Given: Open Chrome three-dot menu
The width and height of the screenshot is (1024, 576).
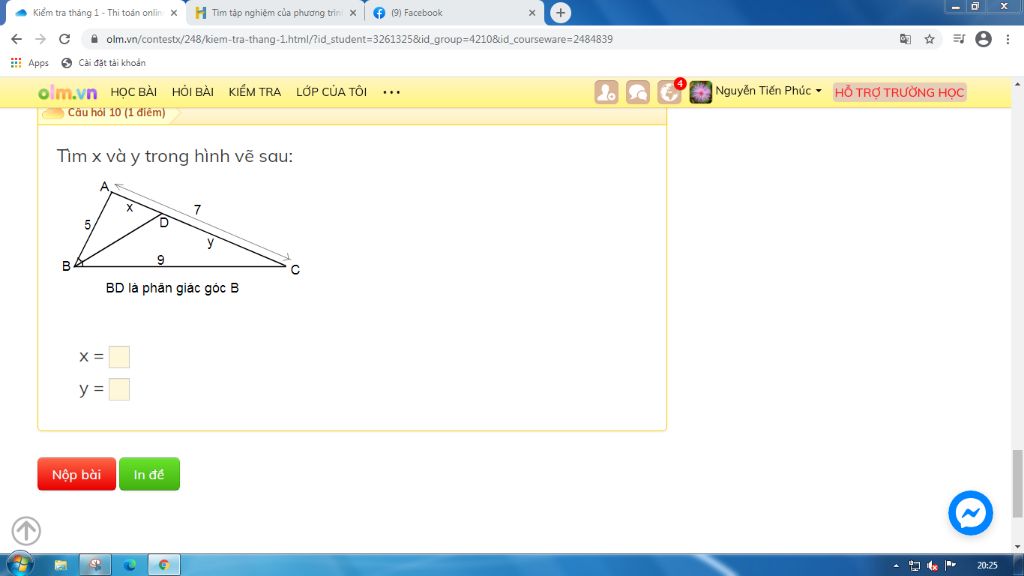Looking at the screenshot, I should click(x=1008, y=39).
